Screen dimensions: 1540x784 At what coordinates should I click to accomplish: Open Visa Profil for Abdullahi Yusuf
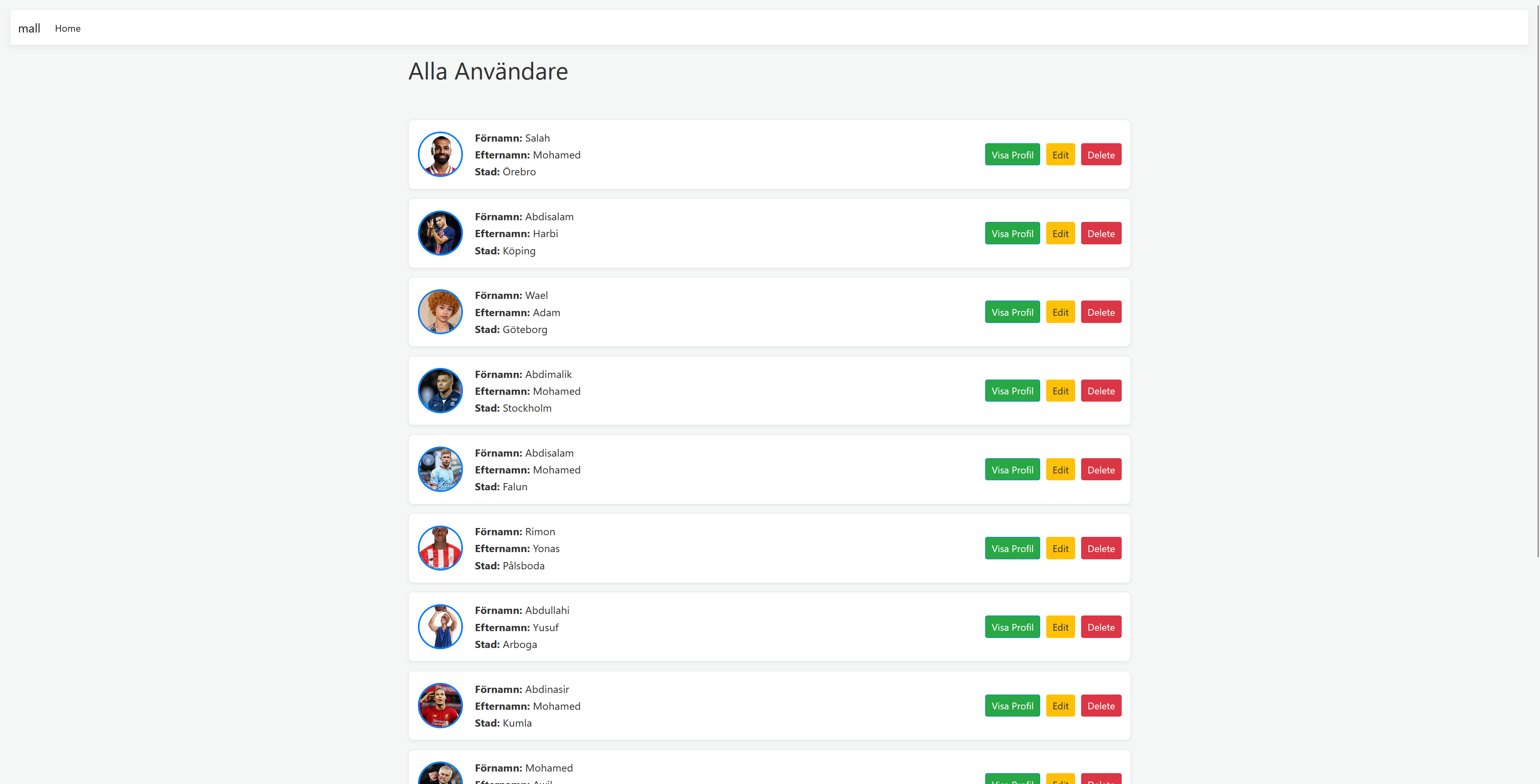pyautogui.click(x=1012, y=628)
